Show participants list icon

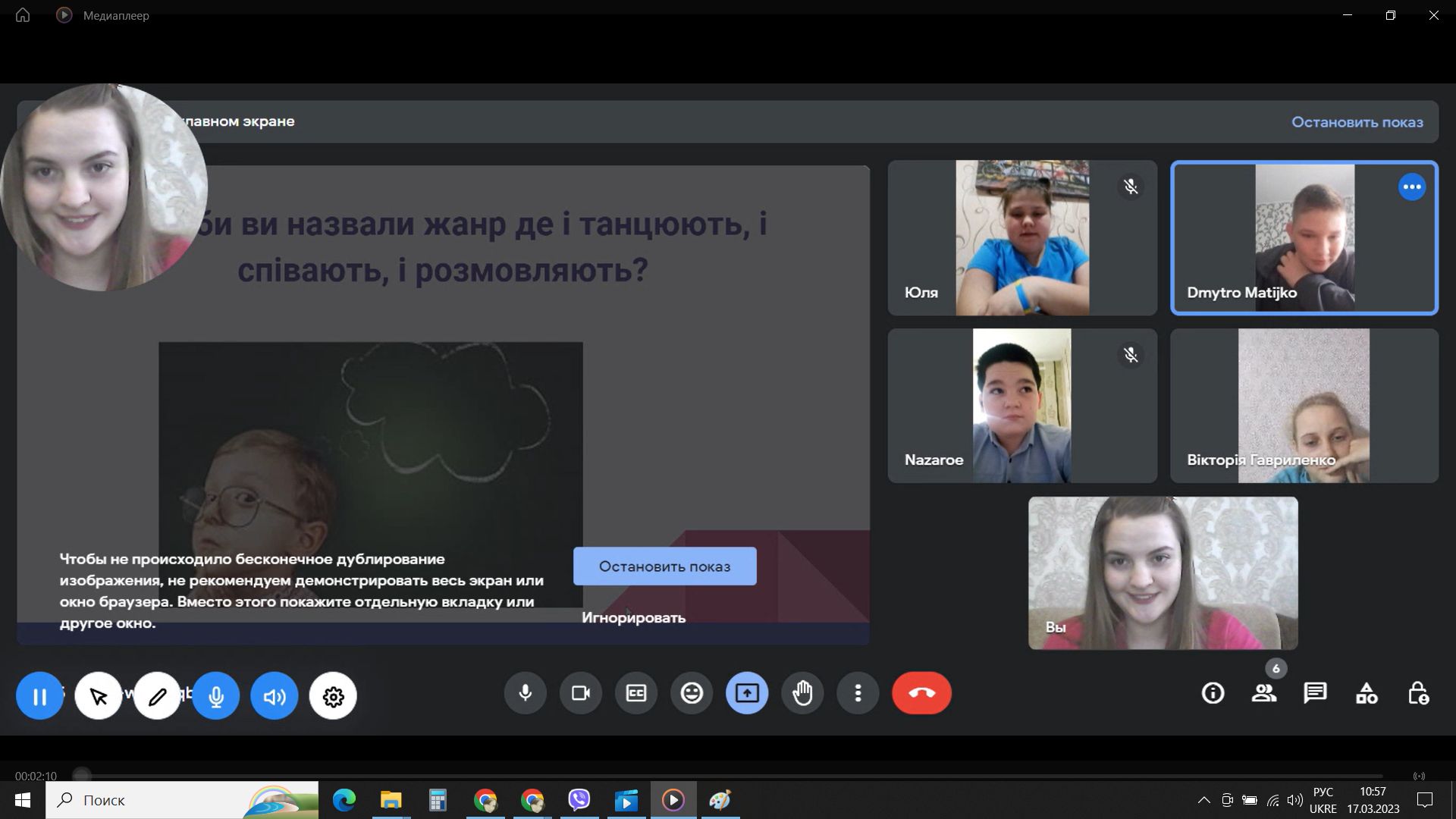click(x=1263, y=693)
